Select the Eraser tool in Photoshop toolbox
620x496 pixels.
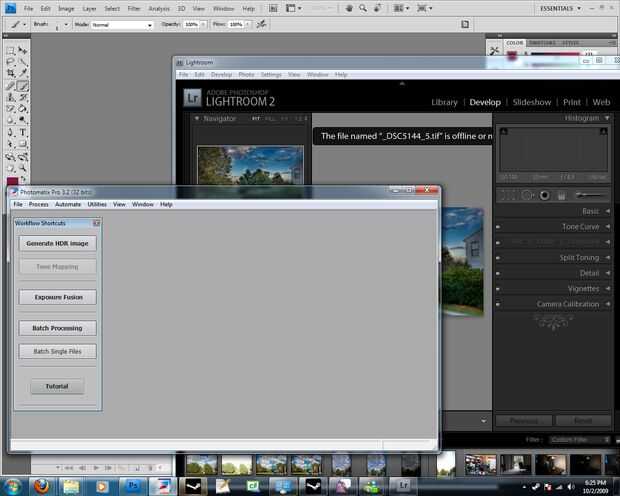point(11,108)
